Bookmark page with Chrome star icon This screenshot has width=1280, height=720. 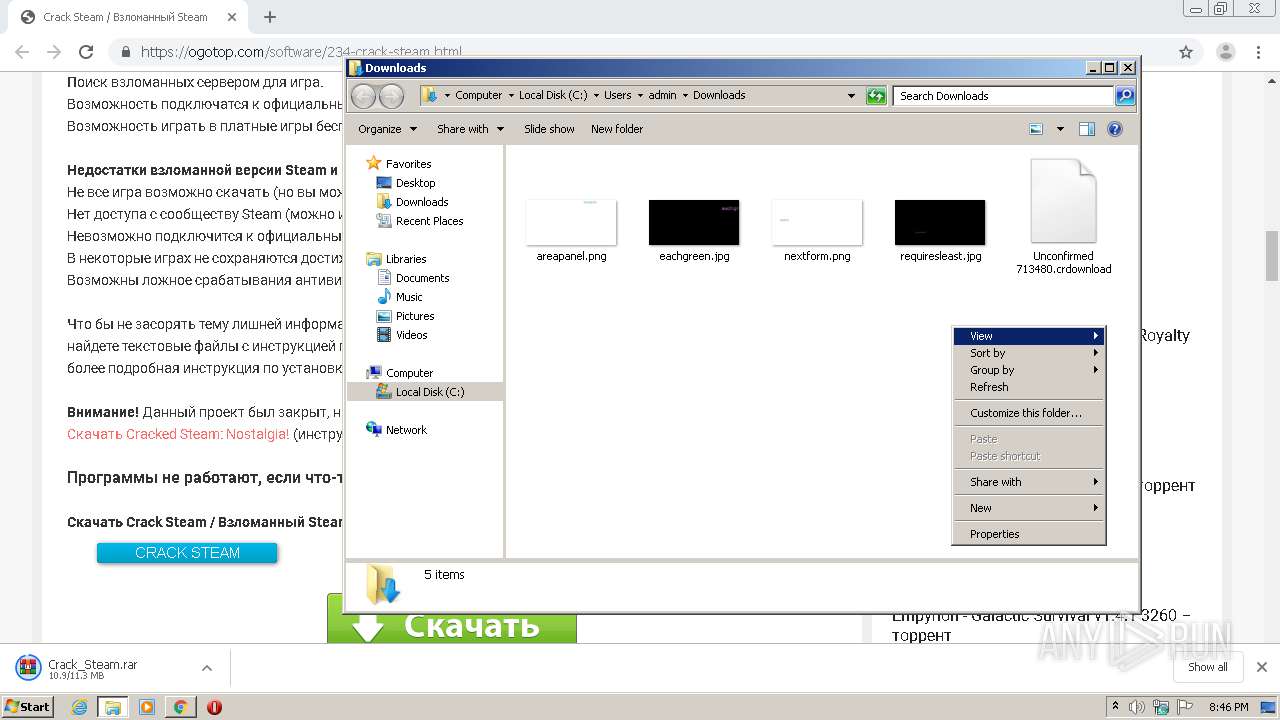1186,52
